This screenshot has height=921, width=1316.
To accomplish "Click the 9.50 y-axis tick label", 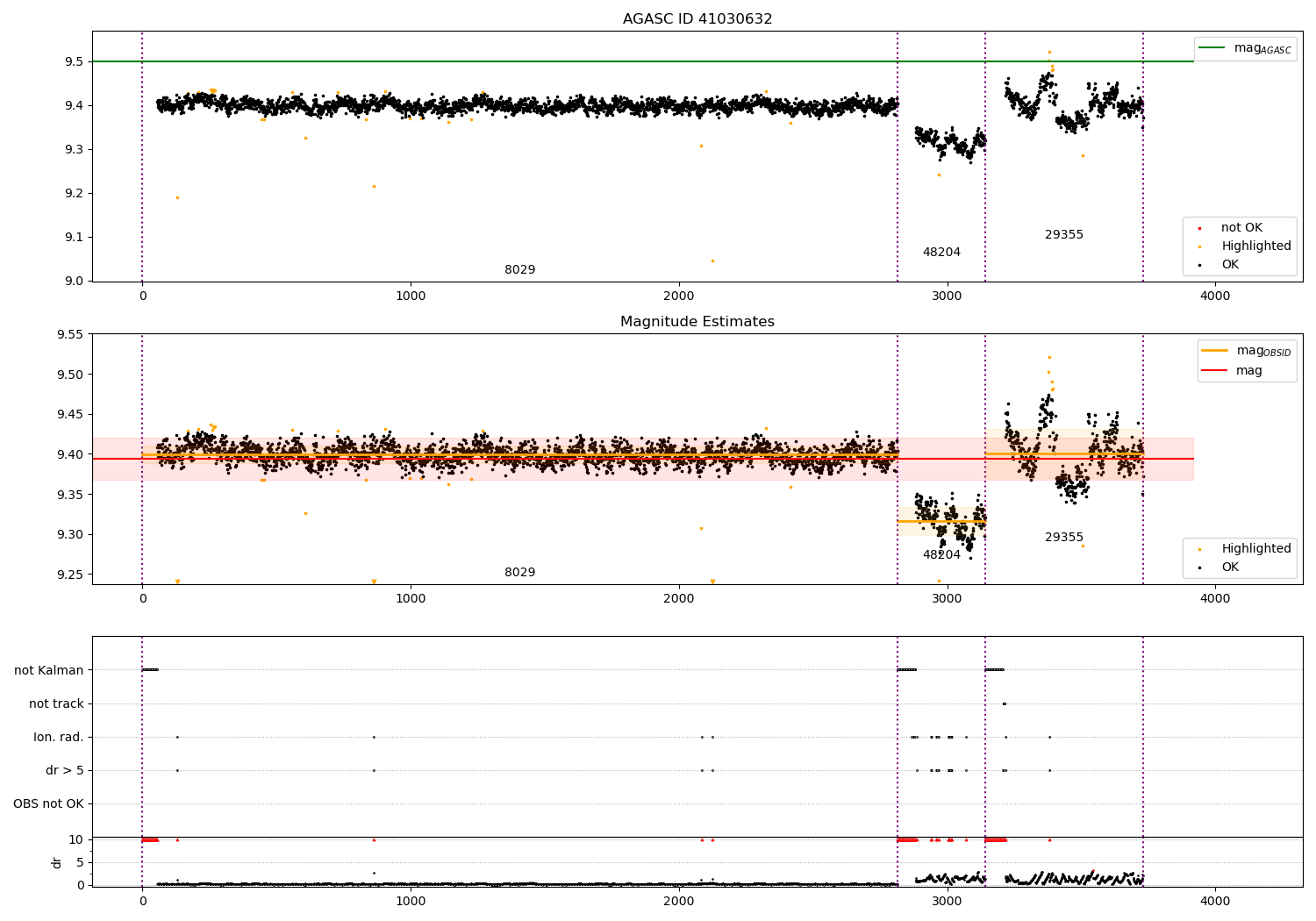I will pos(70,375).
